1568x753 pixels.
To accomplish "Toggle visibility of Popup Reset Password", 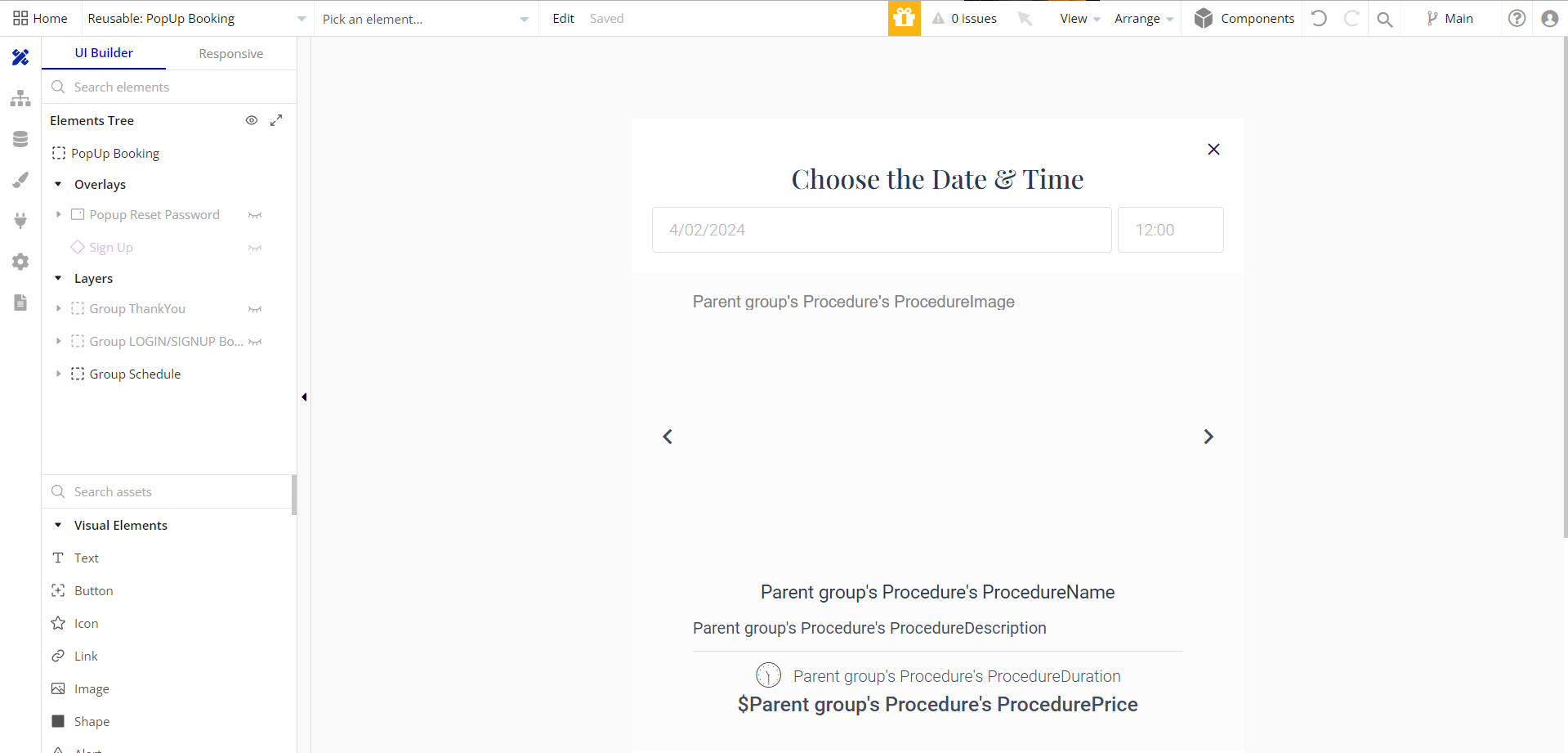I will pyautogui.click(x=255, y=215).
